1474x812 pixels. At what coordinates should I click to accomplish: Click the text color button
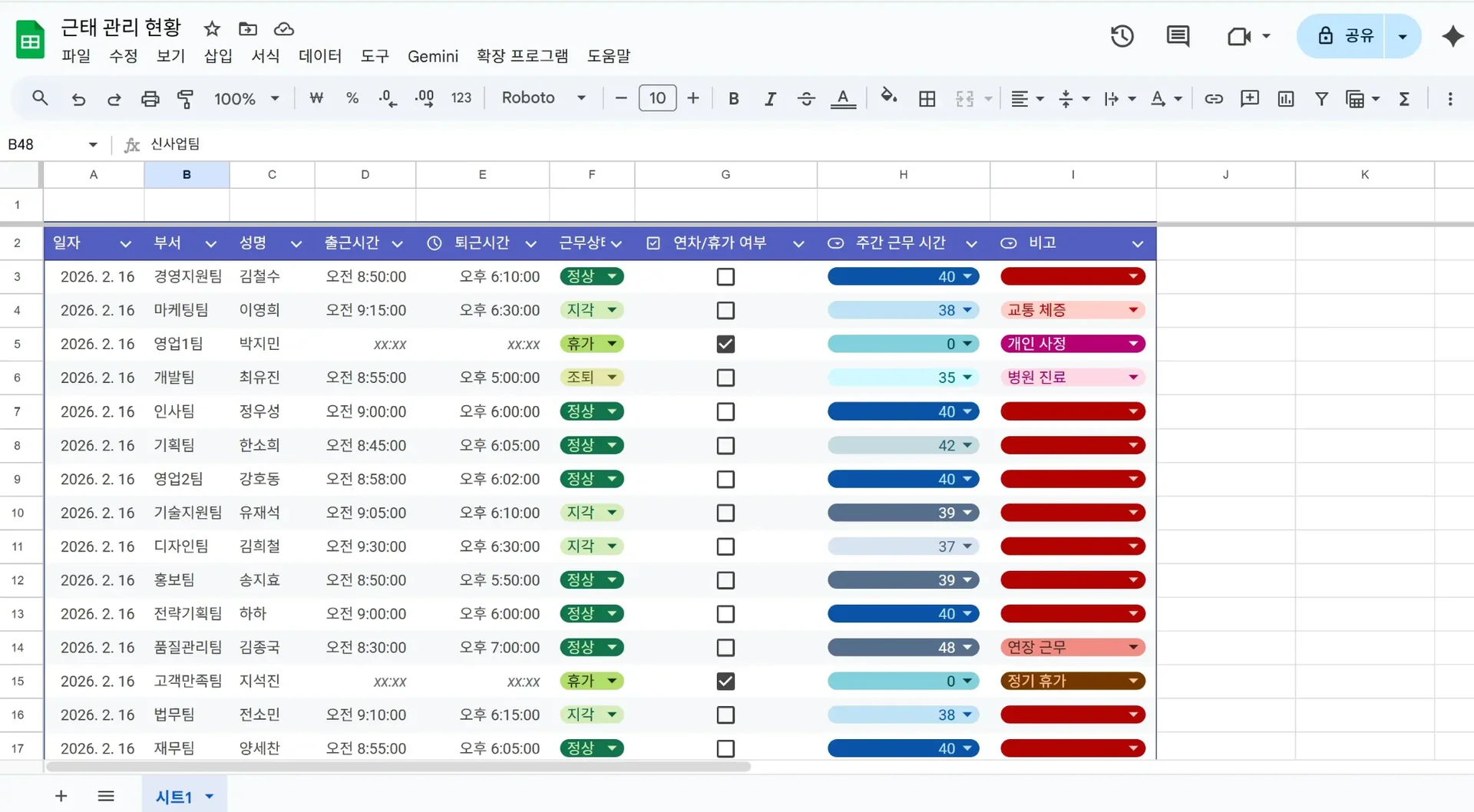coord(843,98)
